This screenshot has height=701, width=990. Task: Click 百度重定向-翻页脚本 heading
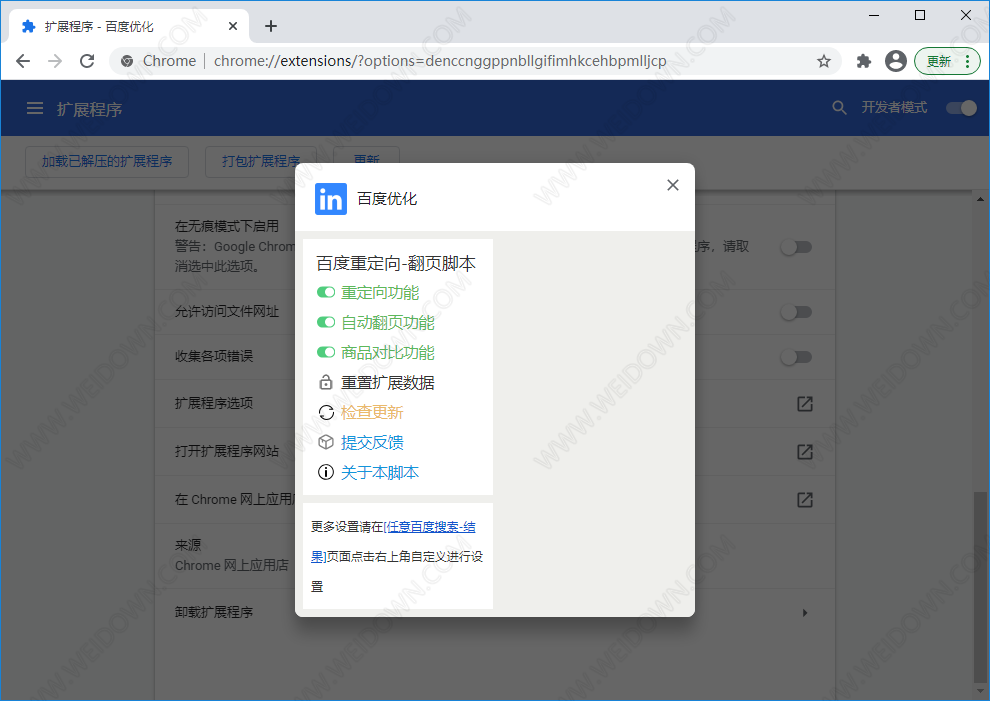point(396,263)
